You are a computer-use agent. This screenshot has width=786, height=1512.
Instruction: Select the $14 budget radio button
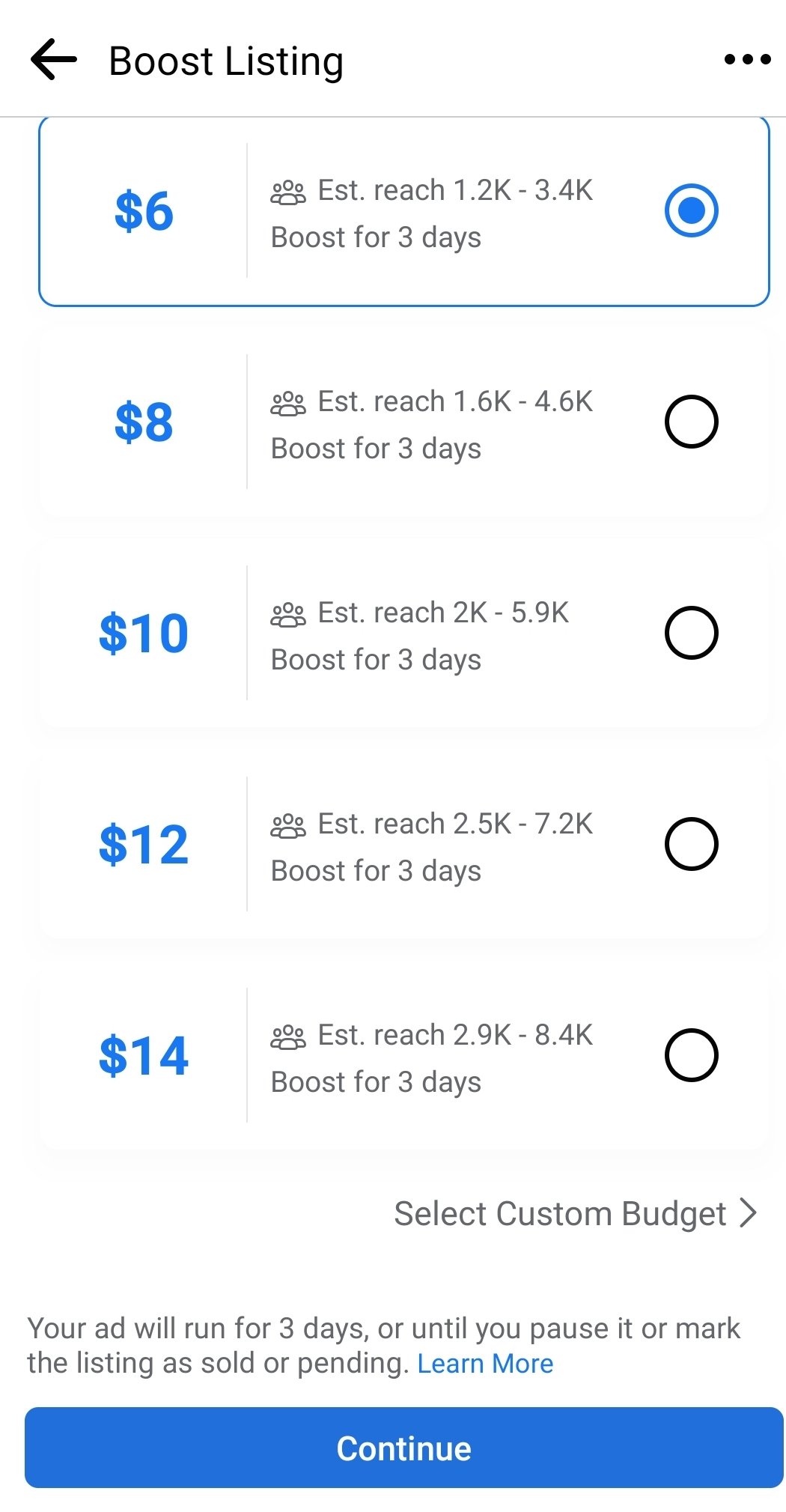[691, 1055]
